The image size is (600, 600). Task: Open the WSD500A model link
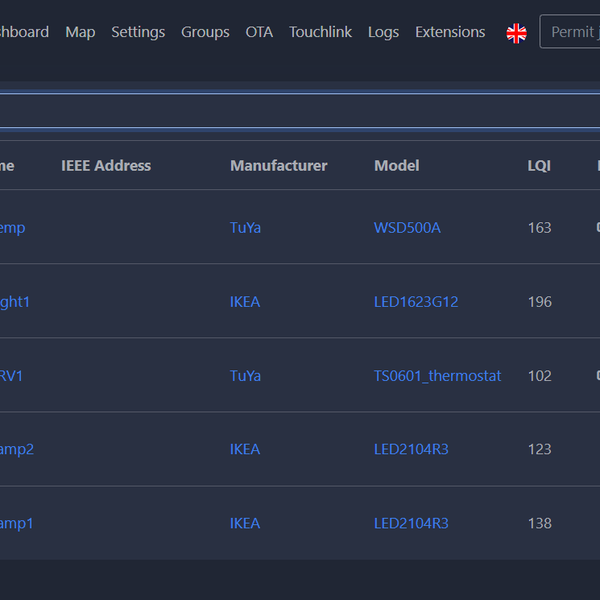click(407, 228)
